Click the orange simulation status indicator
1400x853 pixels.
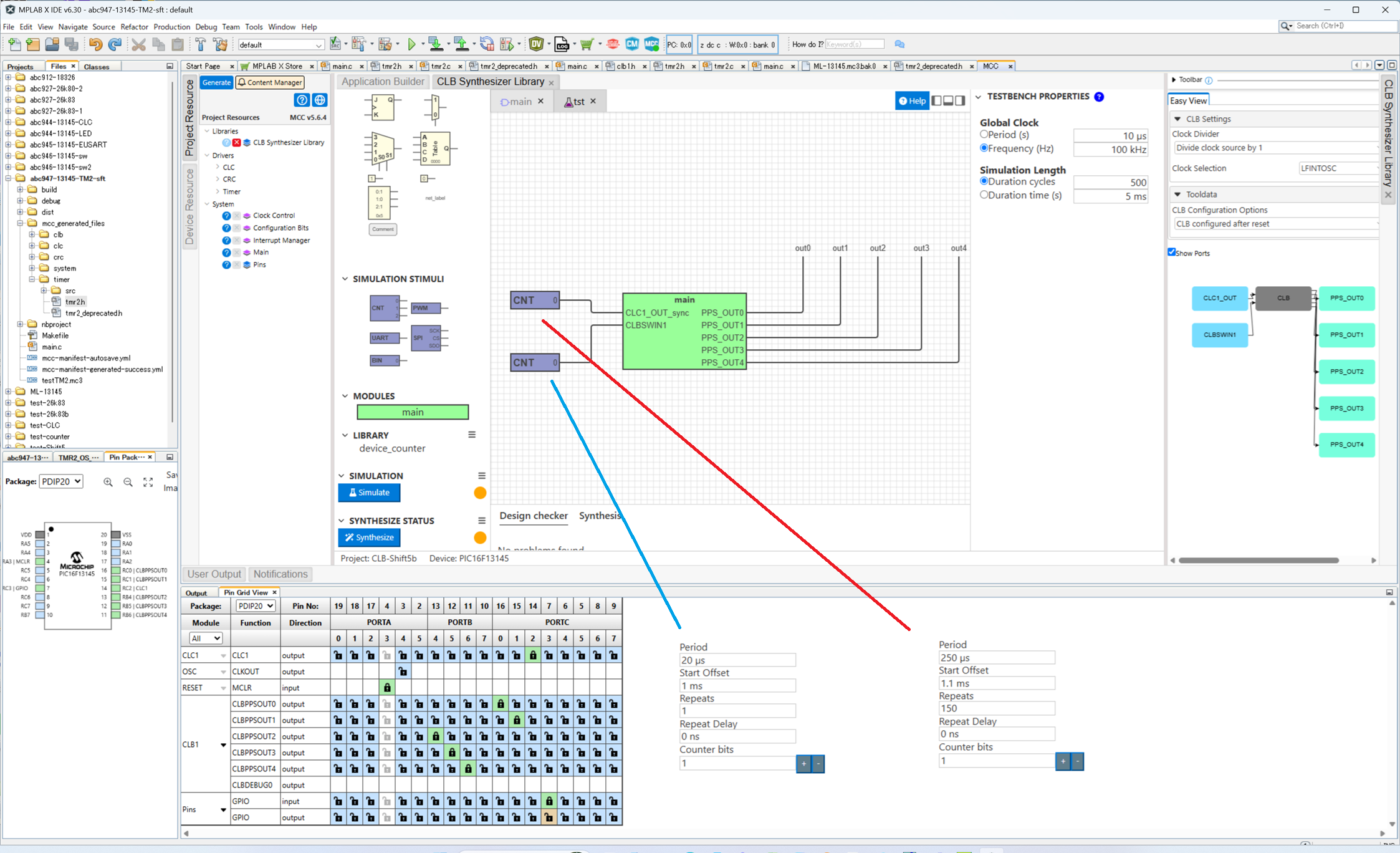480,493
